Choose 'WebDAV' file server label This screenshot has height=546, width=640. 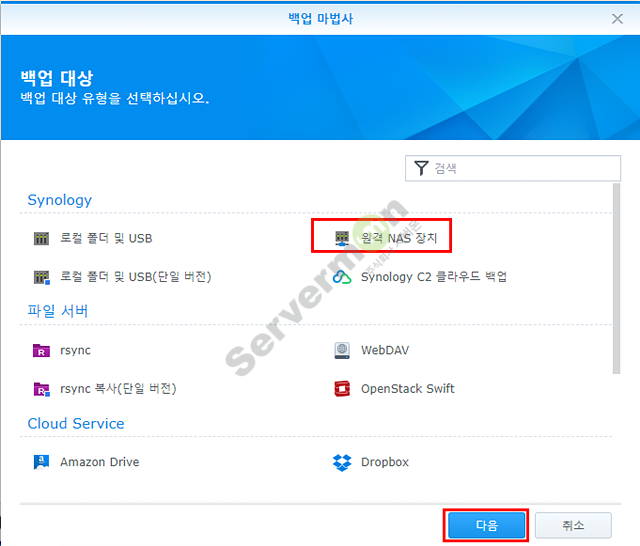385,350
